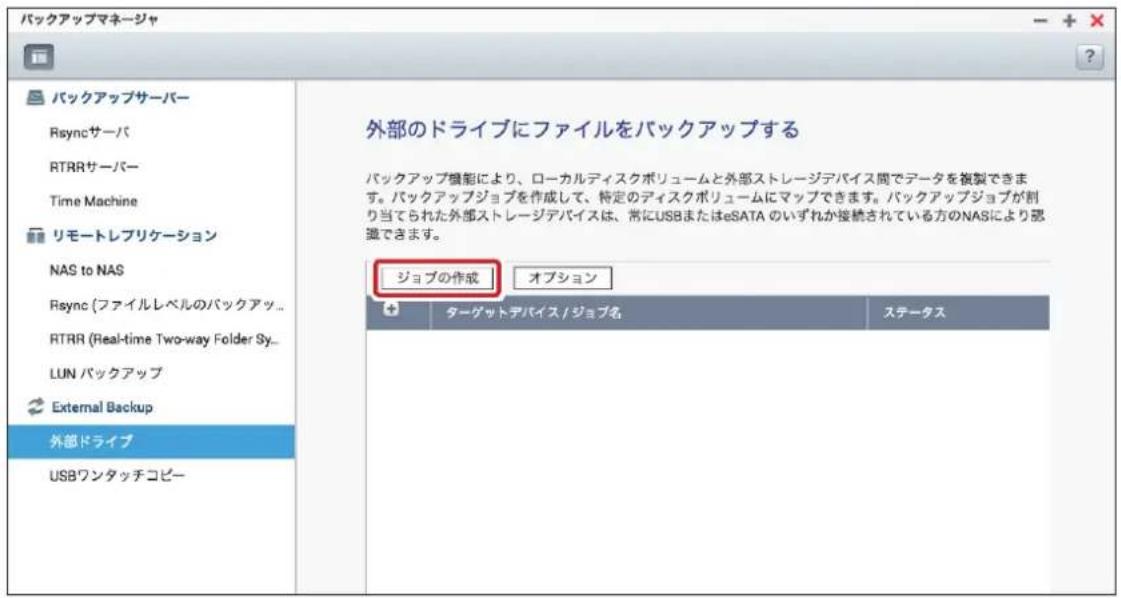Open RTRR (Real-time Two-way Folder Sync) item
The image size is (1121, 598).
coord(164,339)
